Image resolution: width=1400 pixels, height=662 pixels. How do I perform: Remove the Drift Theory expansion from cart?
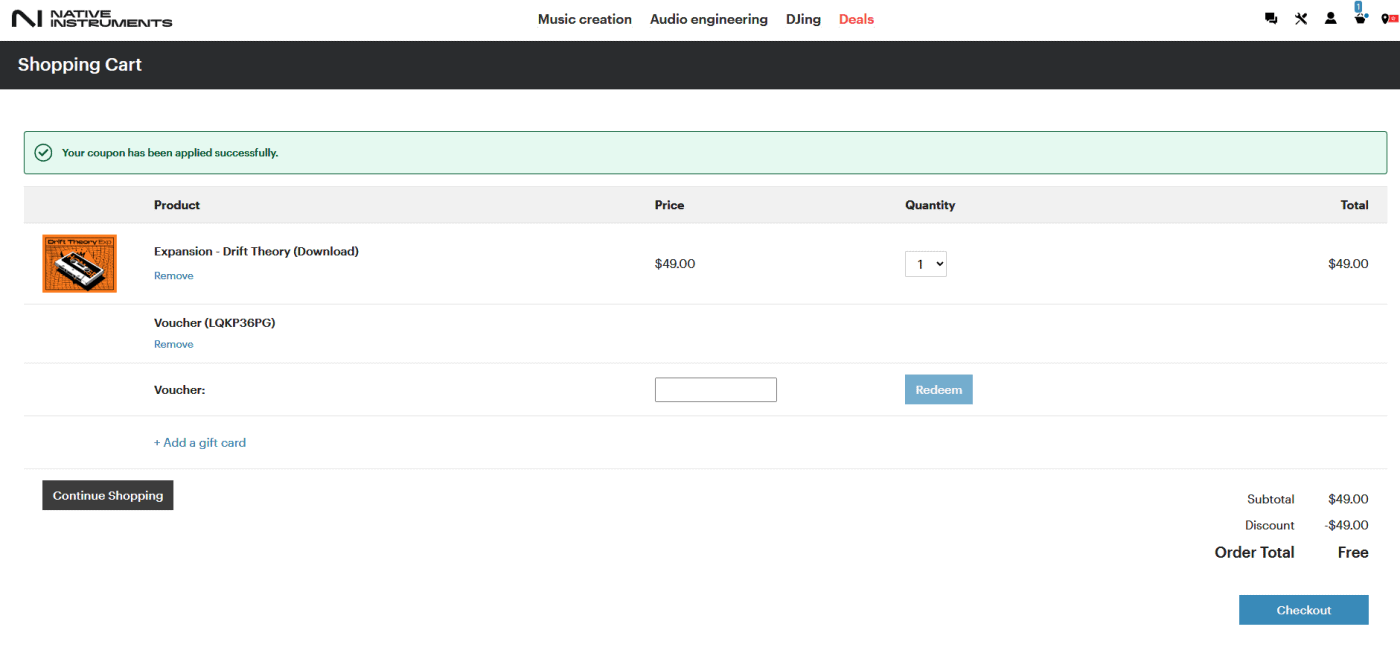pos(174,276)
